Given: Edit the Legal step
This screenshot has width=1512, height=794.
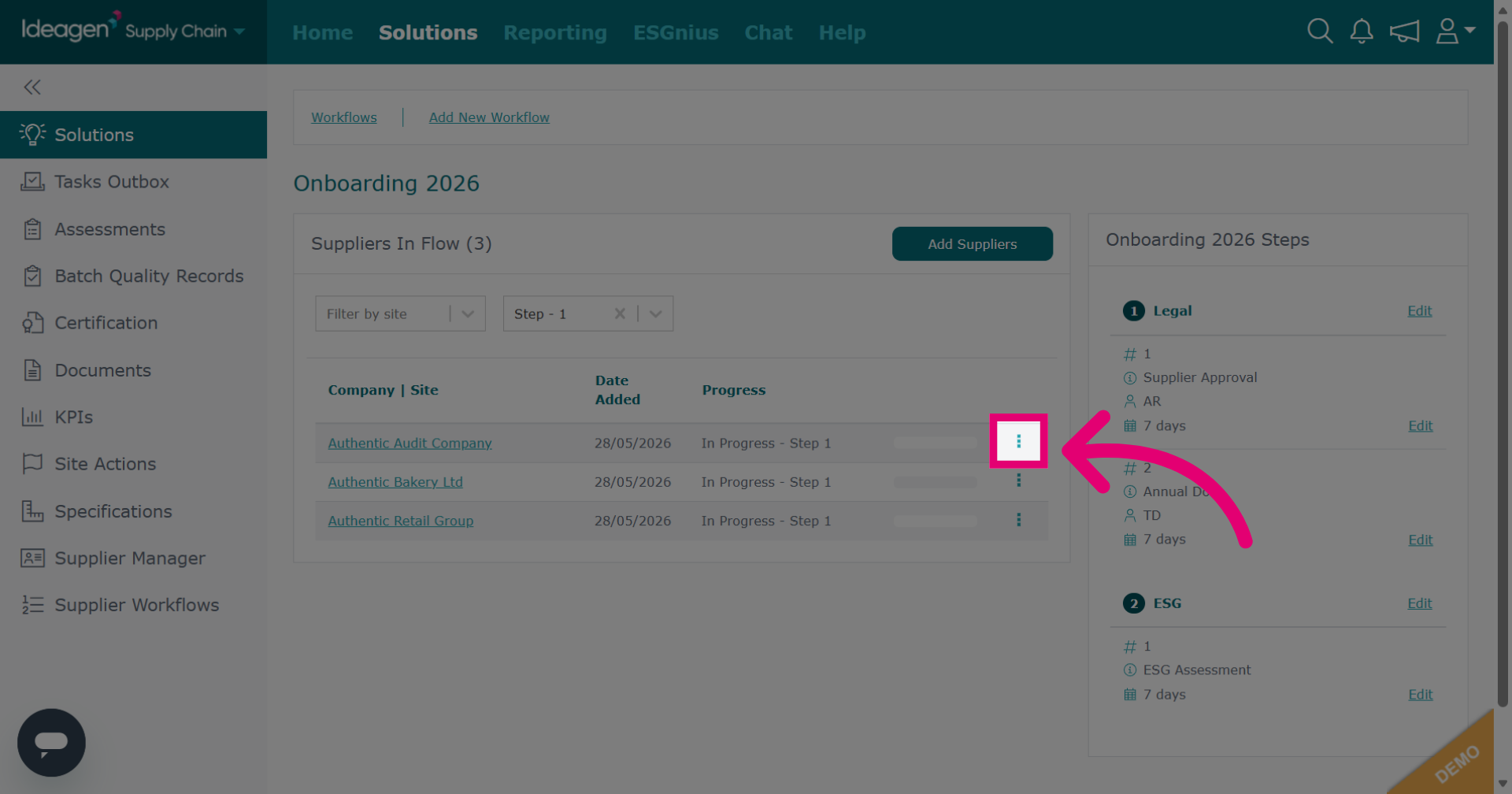Looking at the screenshot, I should pyautogui.click(x=1419, y=311).
